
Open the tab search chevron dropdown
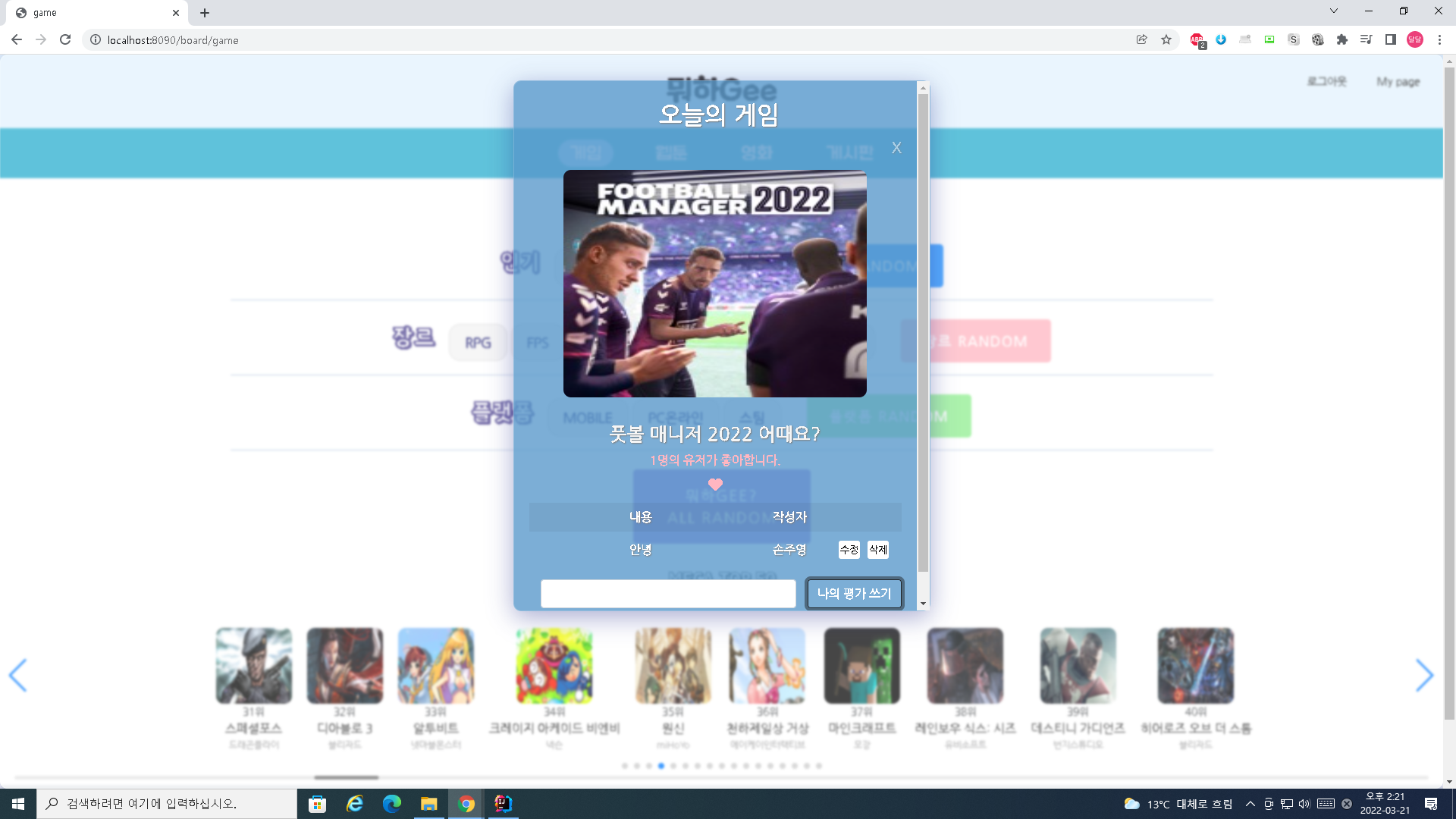1333,11
